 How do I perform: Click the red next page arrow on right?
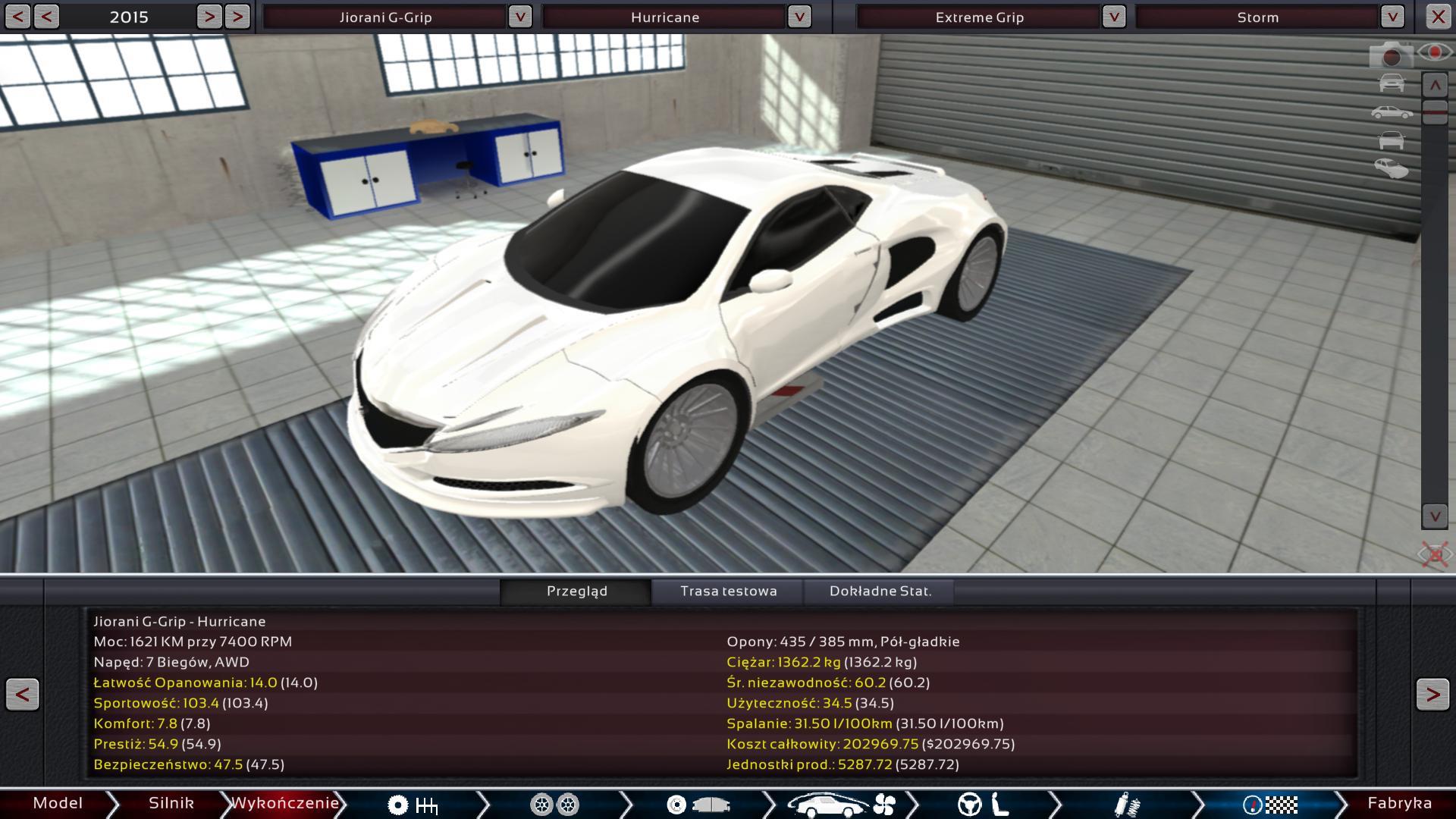(x=1432, y=694)
